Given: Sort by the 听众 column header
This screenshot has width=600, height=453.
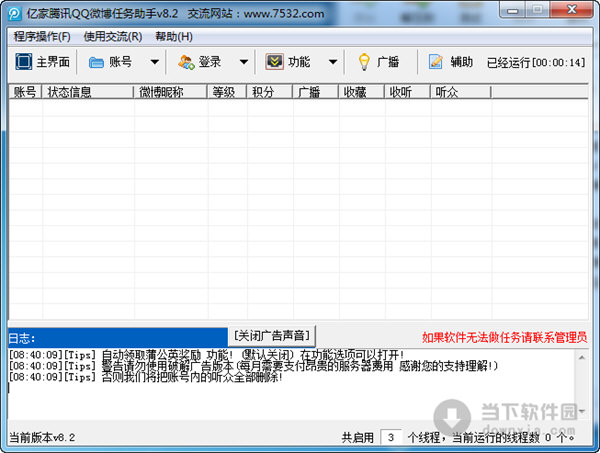Looking at the screenshot, I should tap(460, 92).
